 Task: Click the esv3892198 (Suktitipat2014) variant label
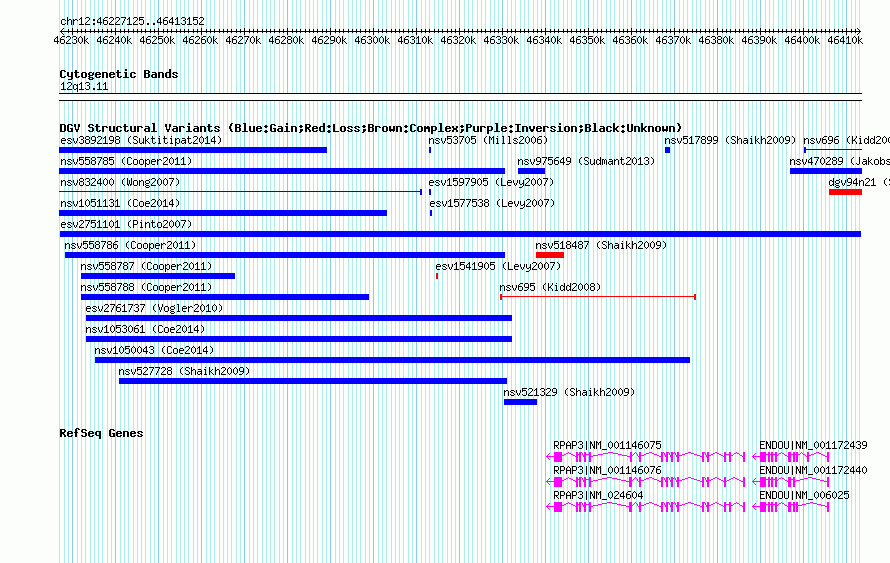pyautogui.click(x=141, y=140)
